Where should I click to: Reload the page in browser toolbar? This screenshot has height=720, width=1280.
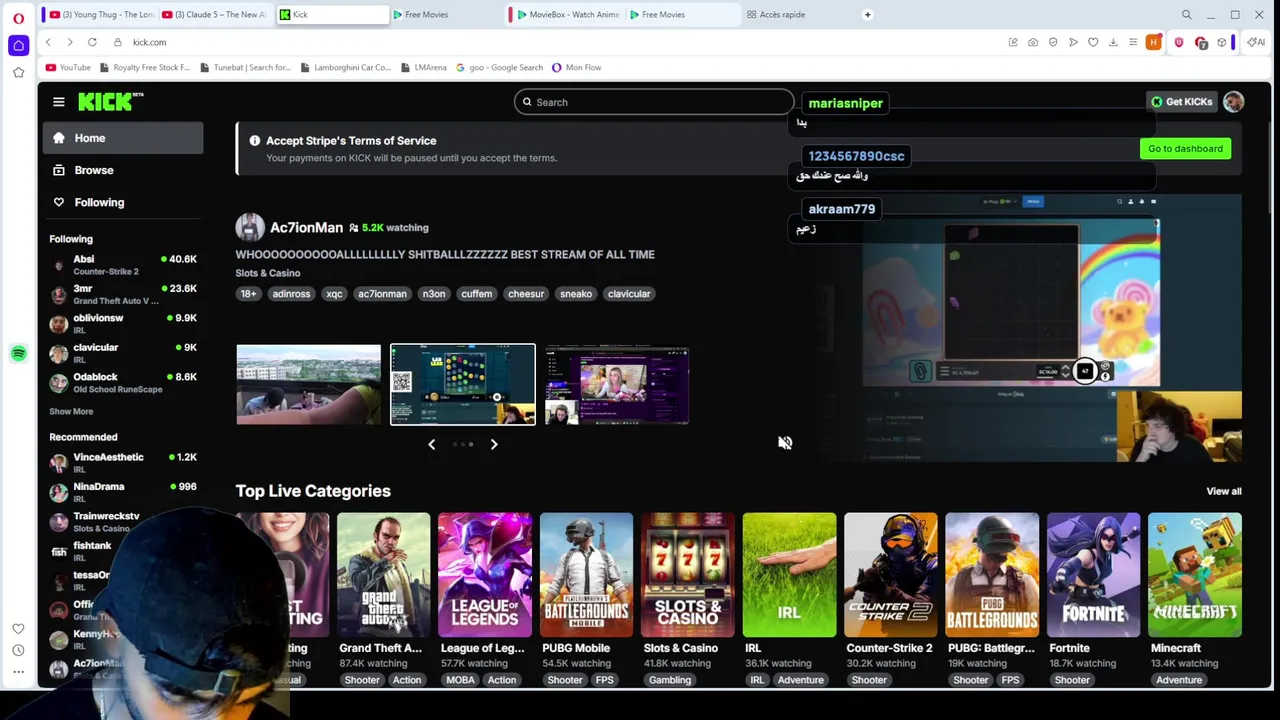tap(92, 42)
